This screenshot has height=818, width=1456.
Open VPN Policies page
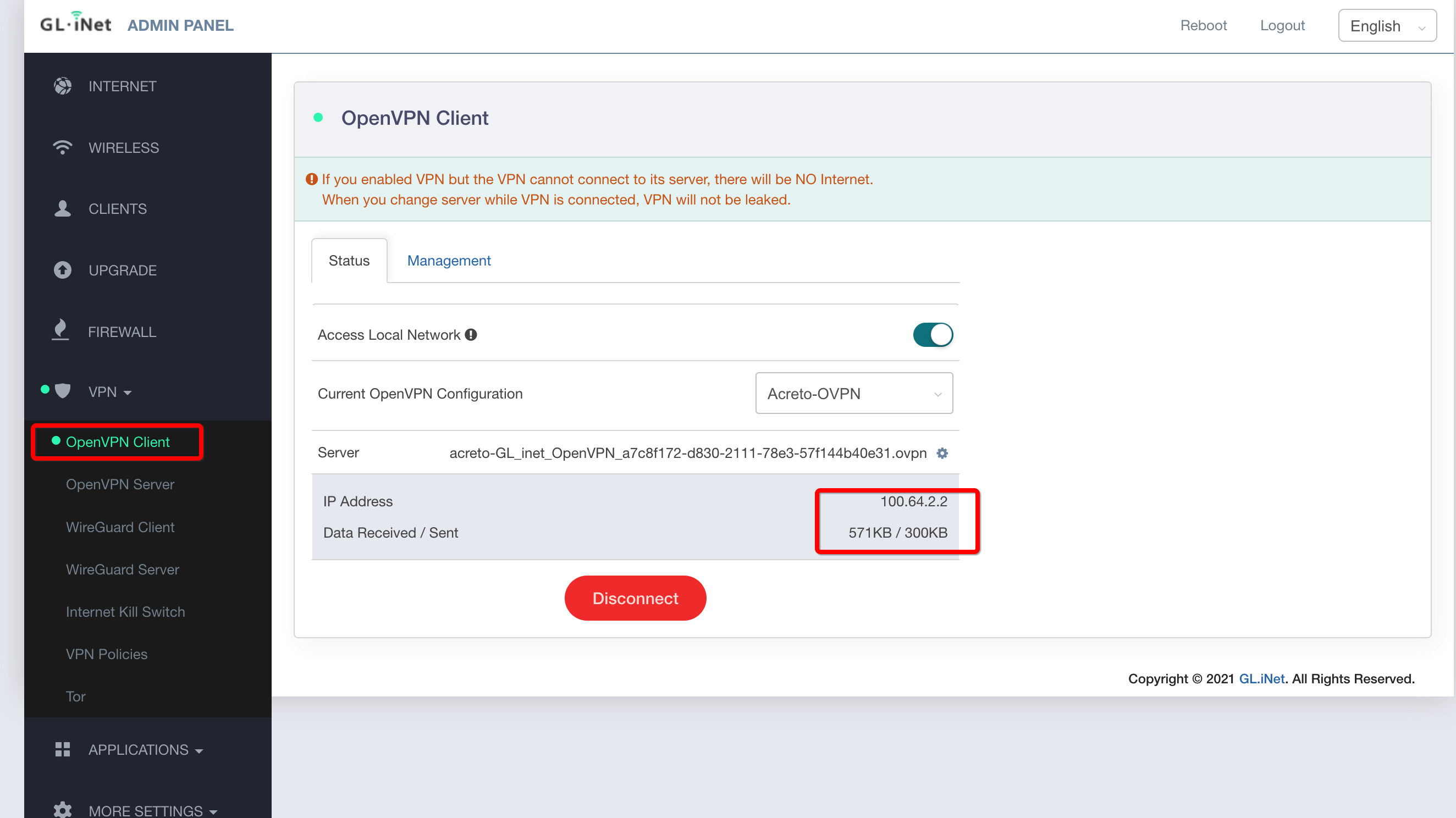106,654
